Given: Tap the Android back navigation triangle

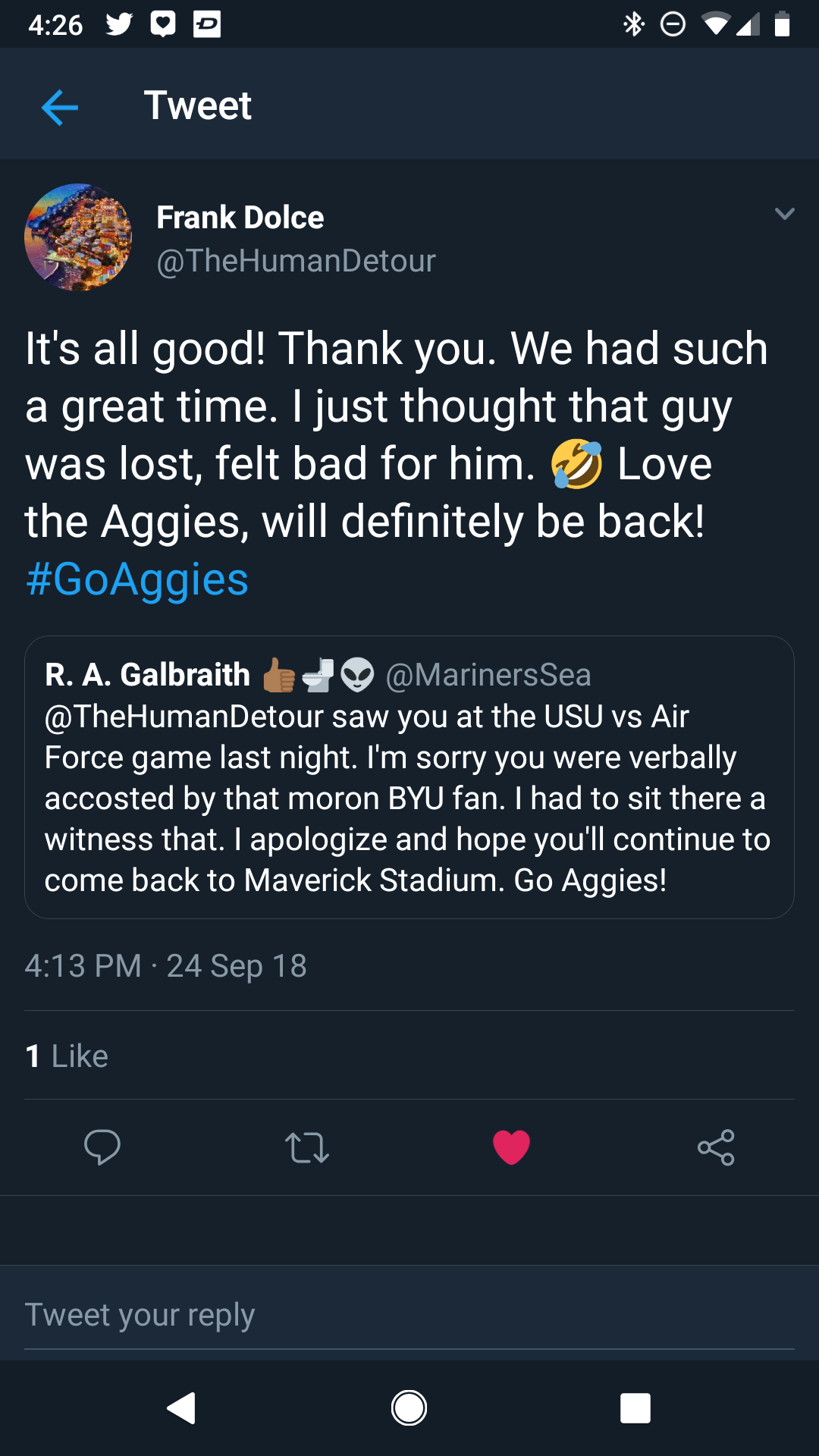Looking at the screenshot, I should pyautogui.click(x=181, y=1408).
